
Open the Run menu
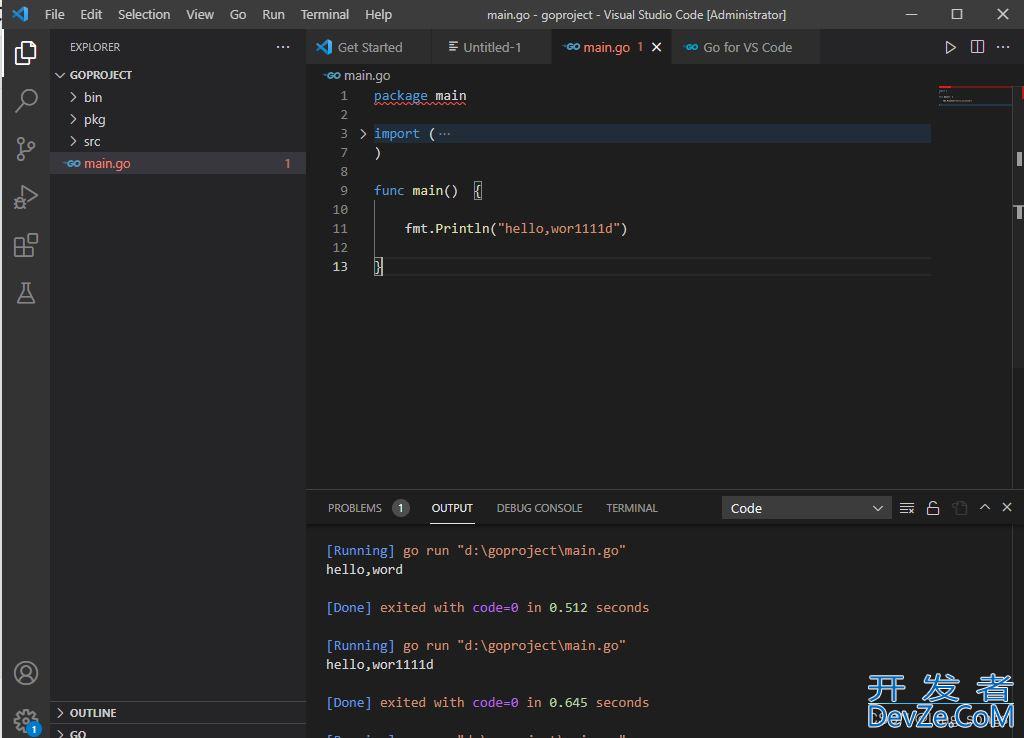(x=273, y=14)
